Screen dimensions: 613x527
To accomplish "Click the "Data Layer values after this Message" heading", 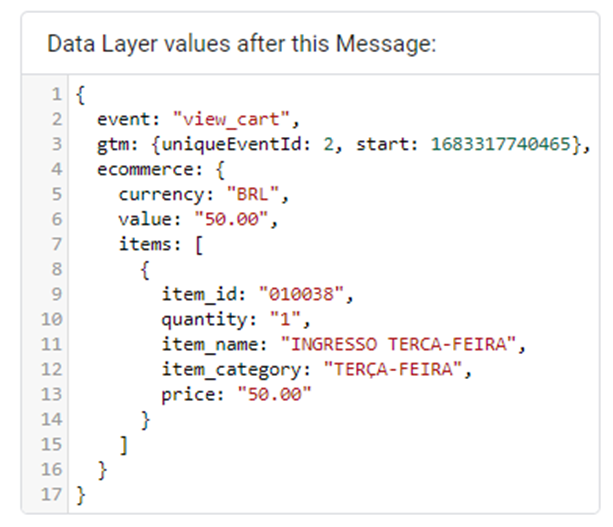I will [x=242, y=46].
